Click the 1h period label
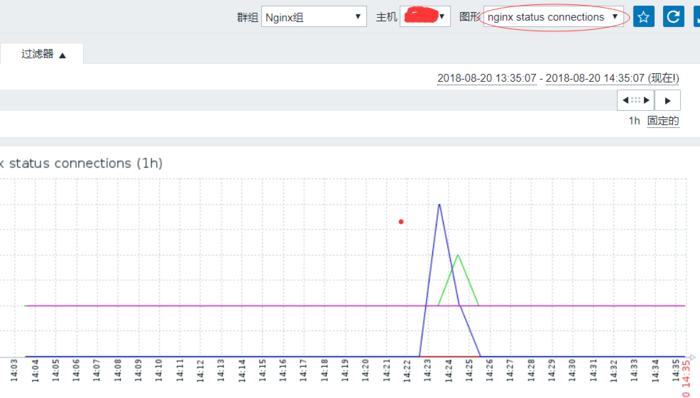700x398 pixels. pos(634,121)
